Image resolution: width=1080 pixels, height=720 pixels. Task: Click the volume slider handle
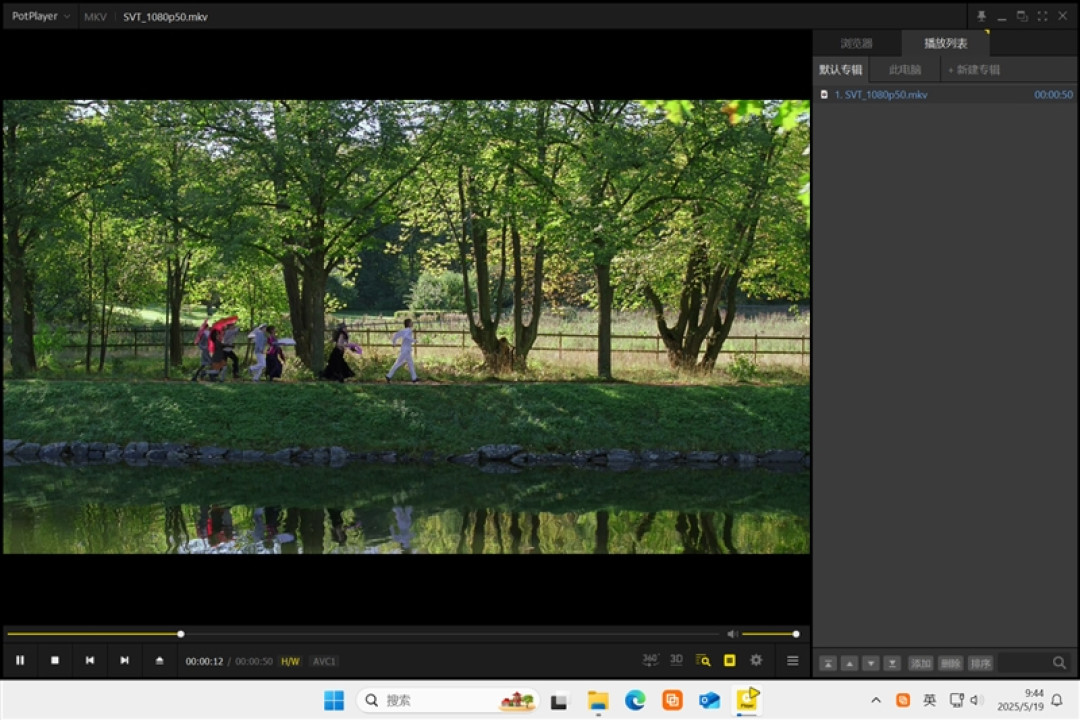(x=796, y=634)
